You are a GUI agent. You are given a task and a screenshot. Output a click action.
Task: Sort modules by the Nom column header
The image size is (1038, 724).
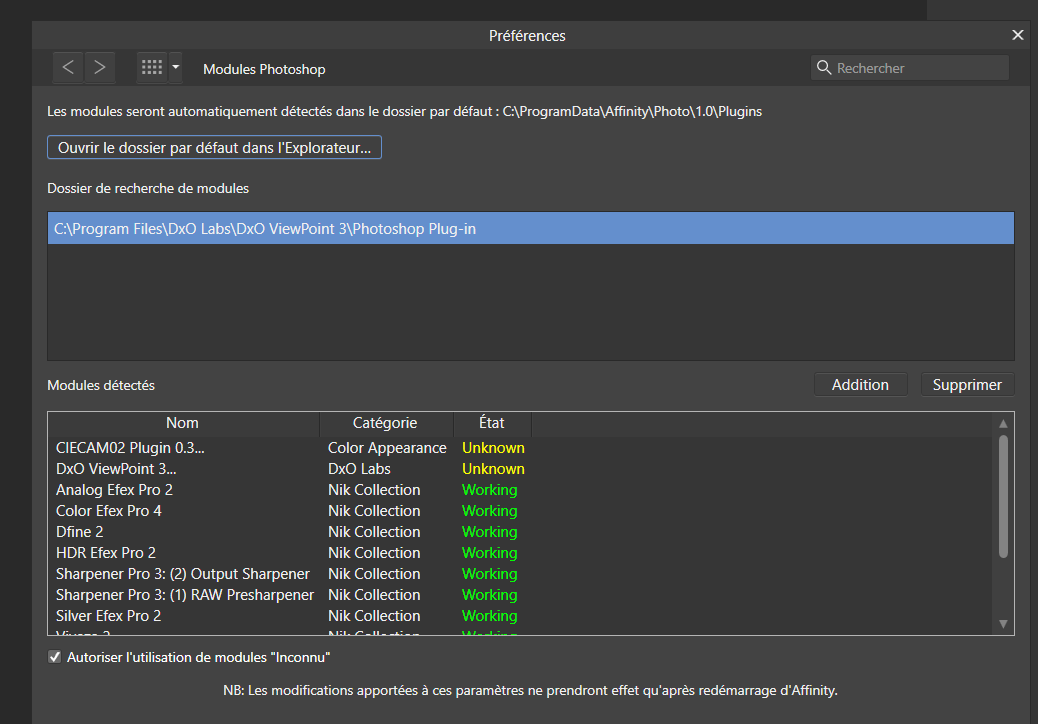[183, 423]
